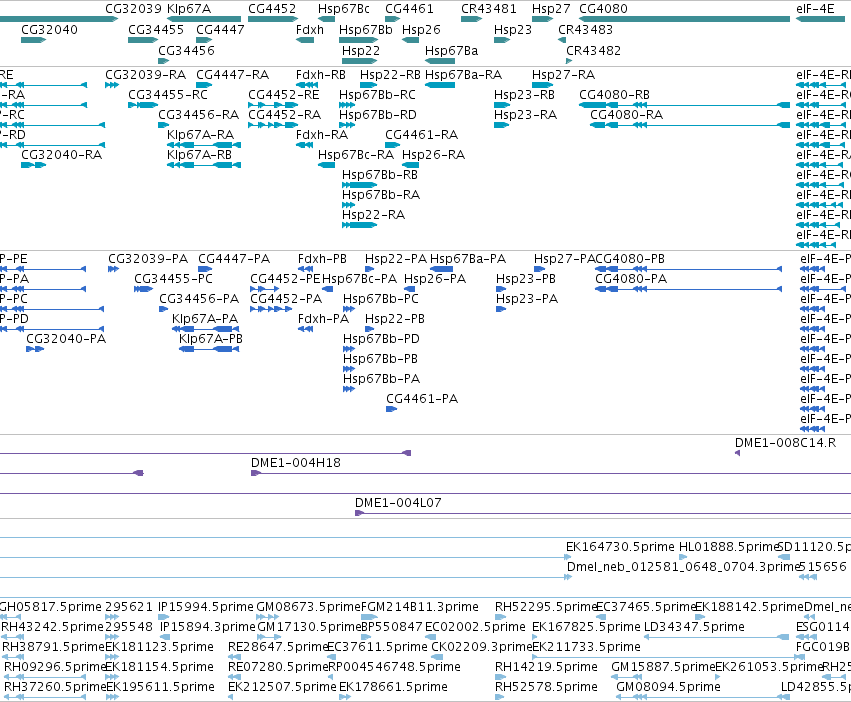
Task: Select the LD34347.5prime EST label
Action: point(694,627)
